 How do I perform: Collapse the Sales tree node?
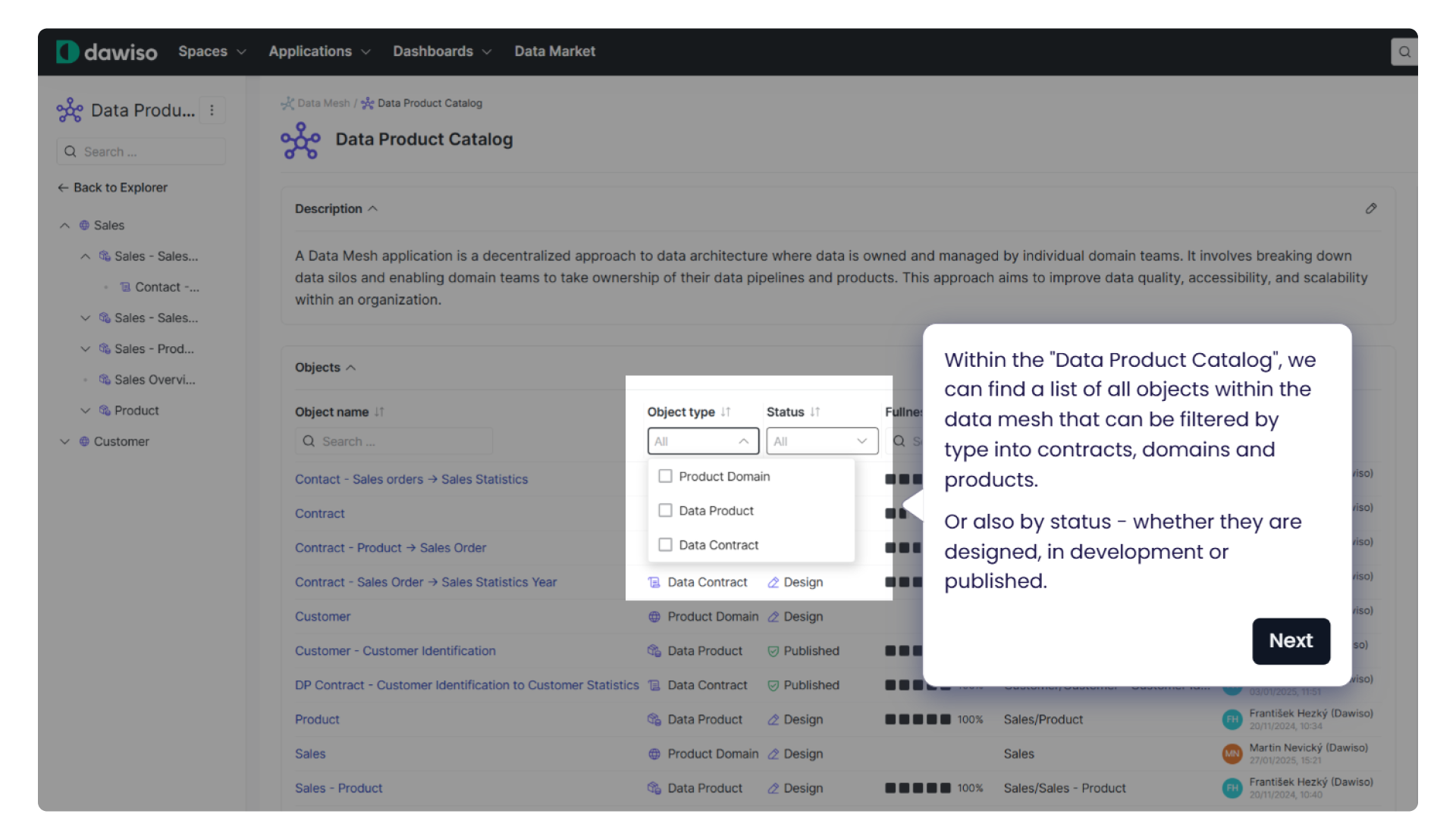[x=64, y=224]
